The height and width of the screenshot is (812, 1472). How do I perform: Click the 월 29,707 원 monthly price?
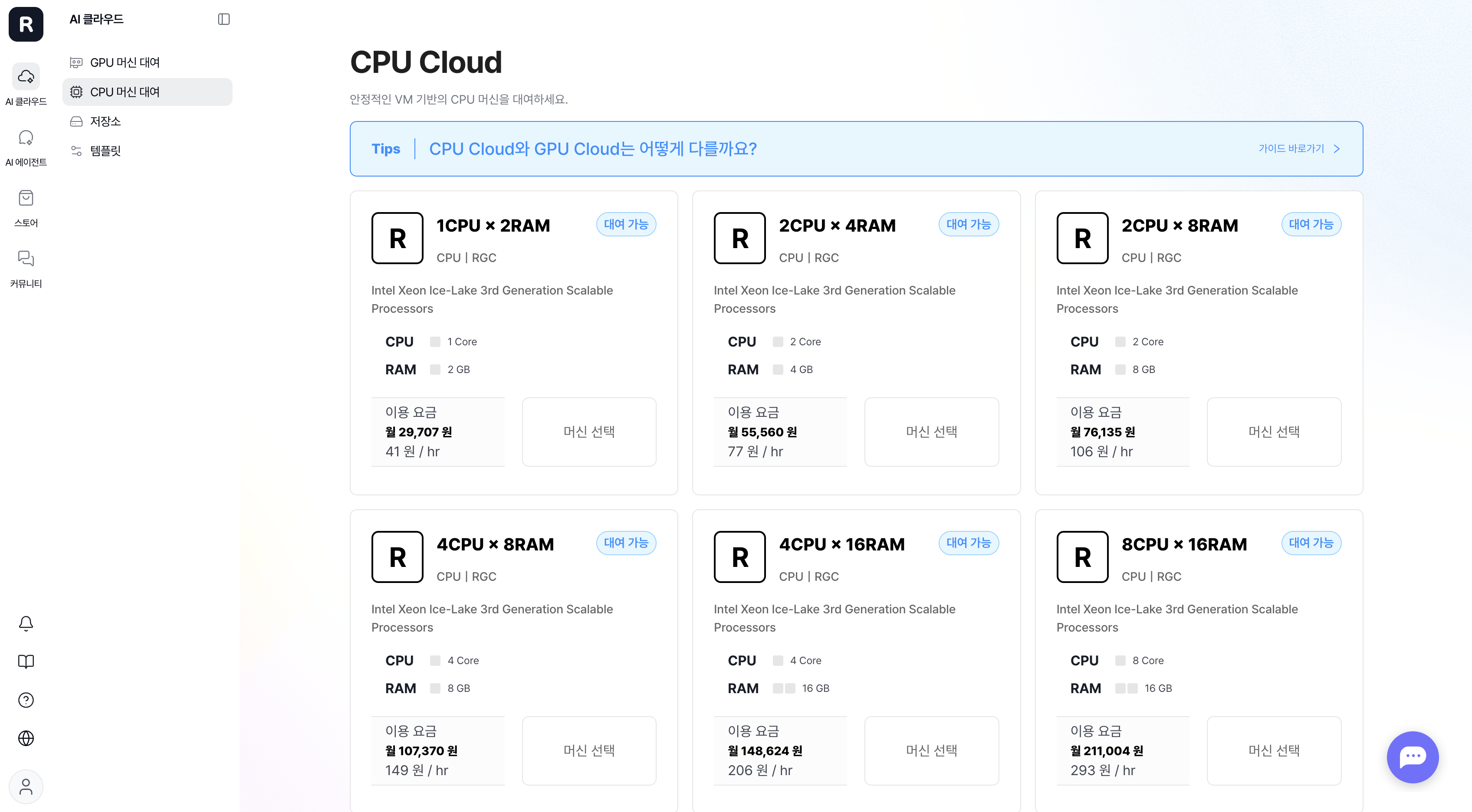coord(419,432)
